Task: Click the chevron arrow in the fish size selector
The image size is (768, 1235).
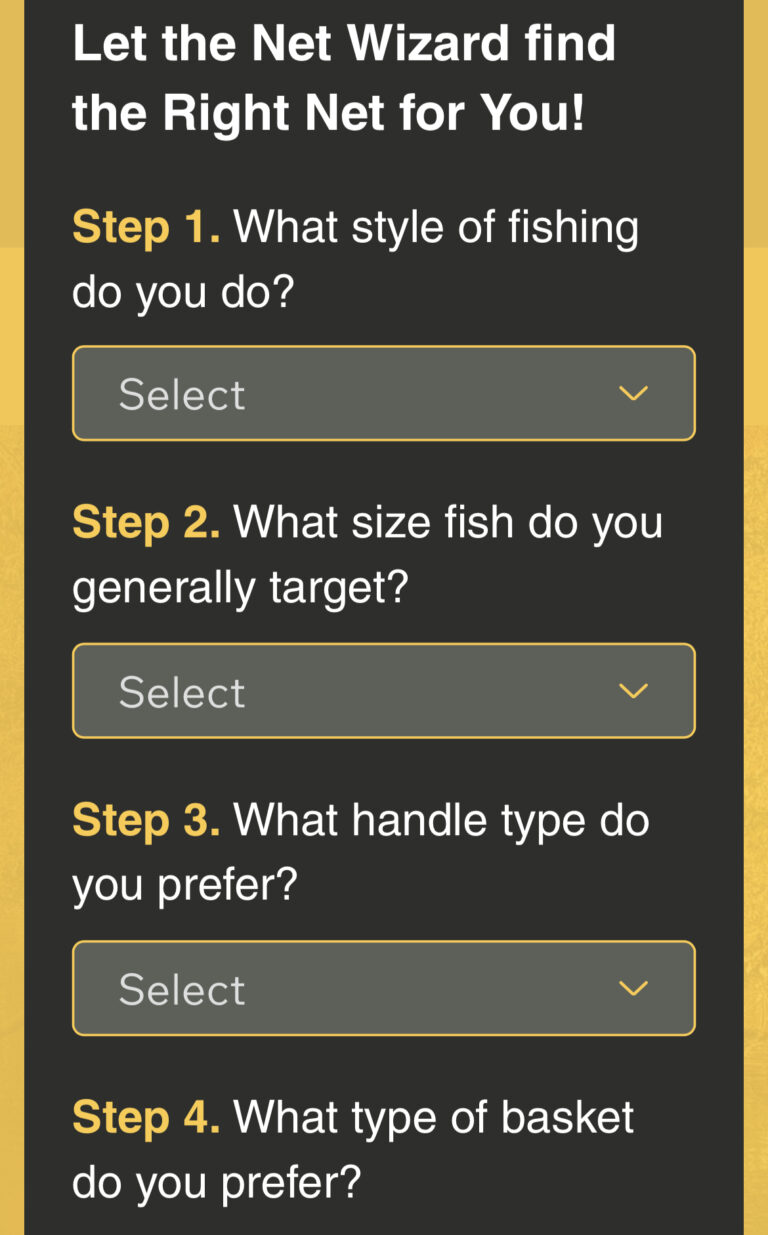Action: tap(634, 691)
